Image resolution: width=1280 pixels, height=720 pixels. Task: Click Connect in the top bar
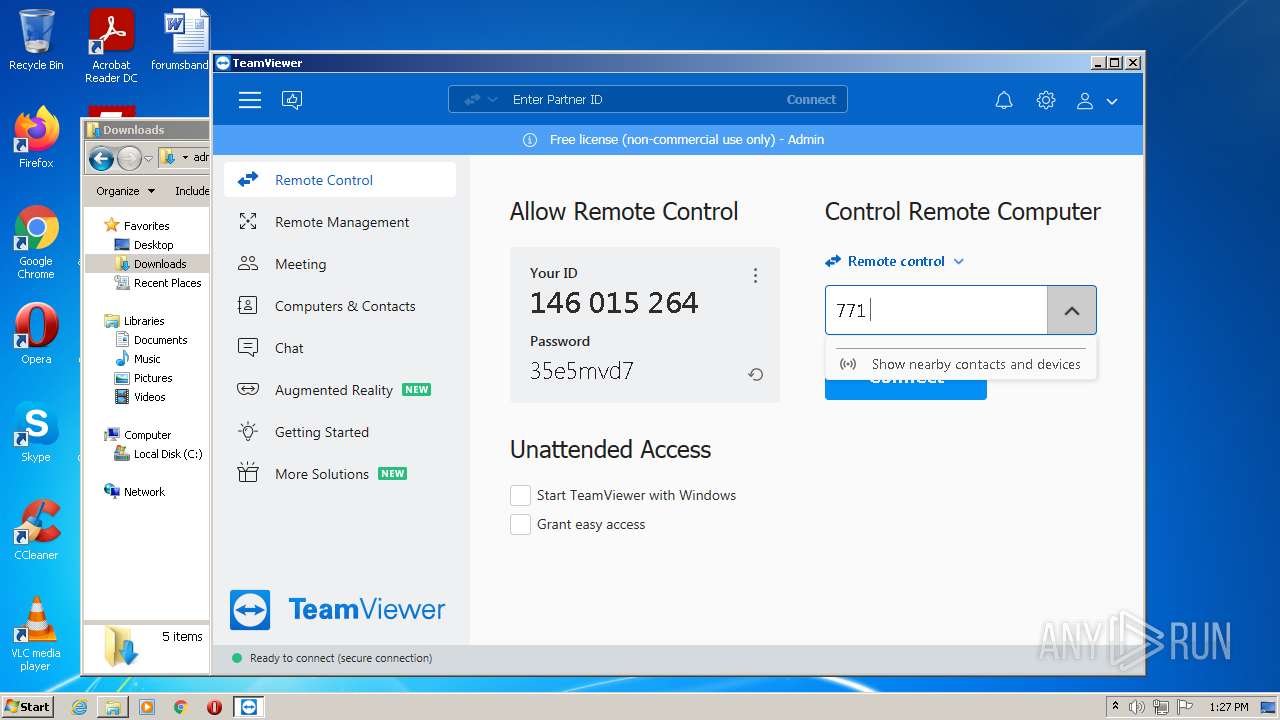[x=811, y=99]
